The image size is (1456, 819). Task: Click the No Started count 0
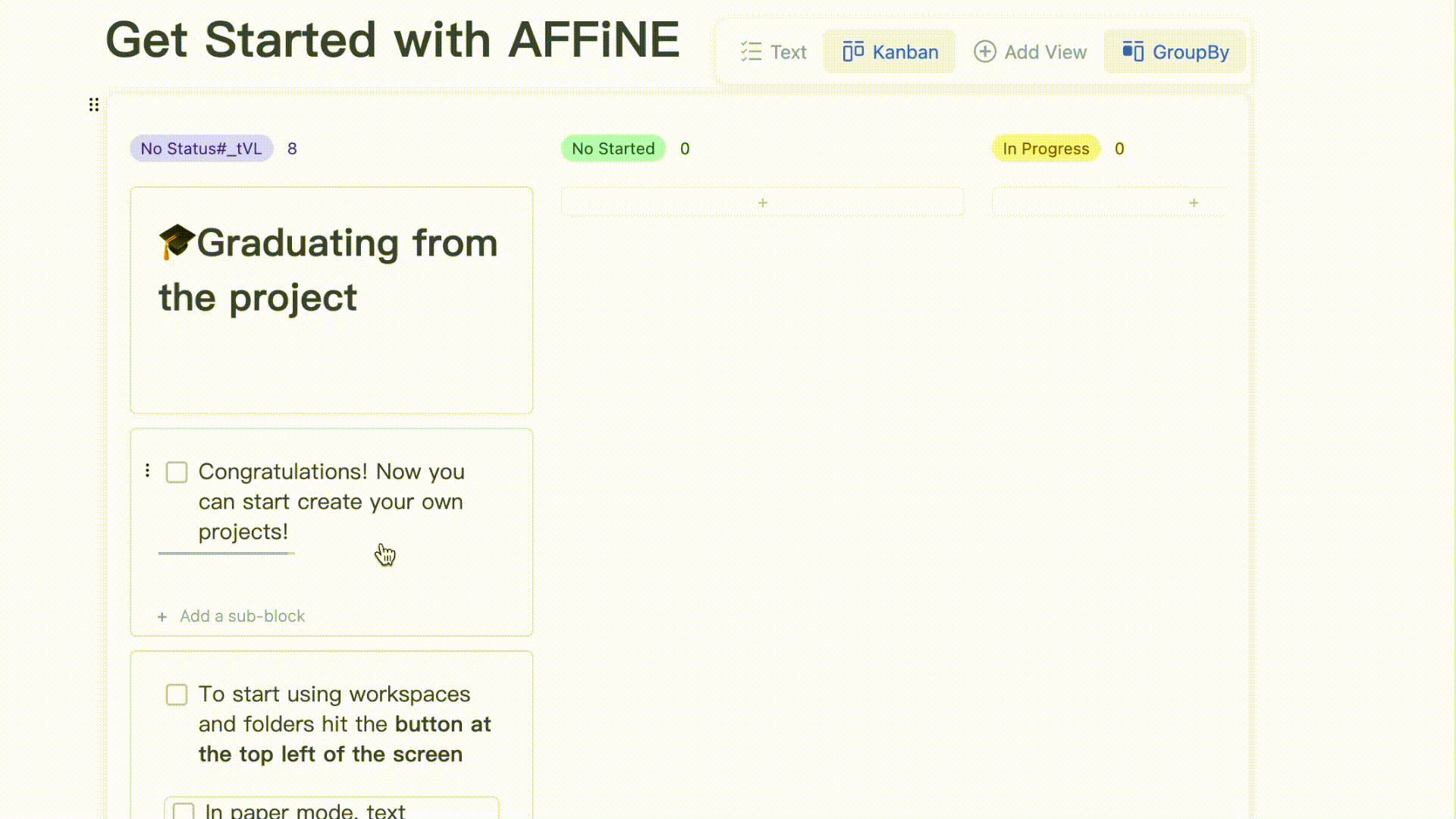coord(685,149)
